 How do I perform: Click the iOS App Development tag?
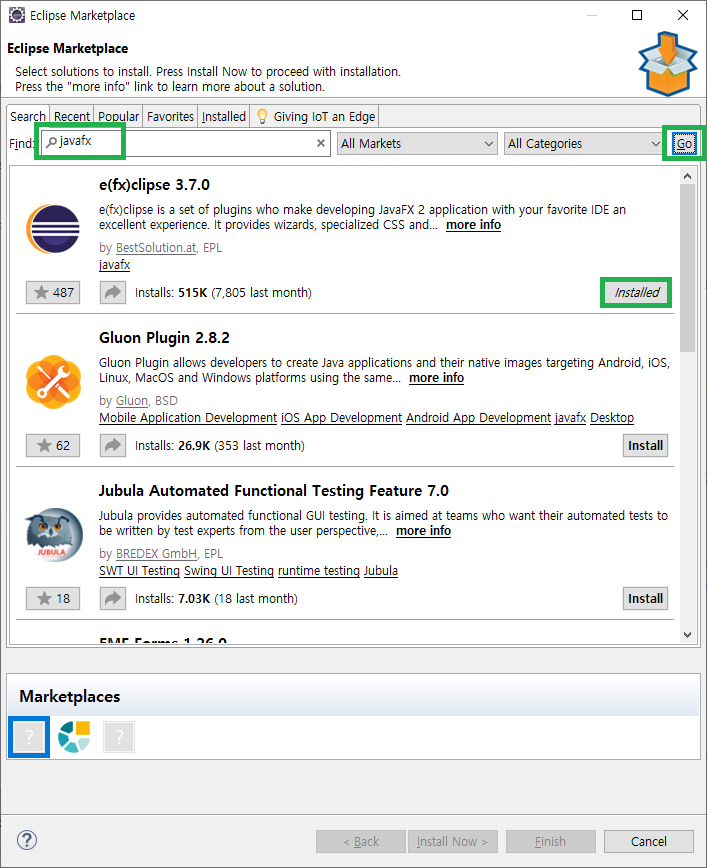tap(342, 417)
